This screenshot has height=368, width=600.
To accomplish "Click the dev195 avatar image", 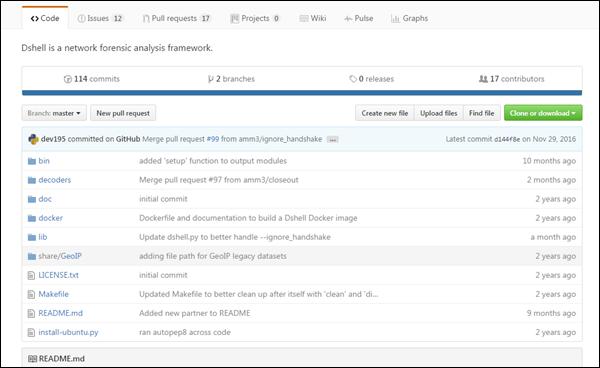I will point(33,139).
